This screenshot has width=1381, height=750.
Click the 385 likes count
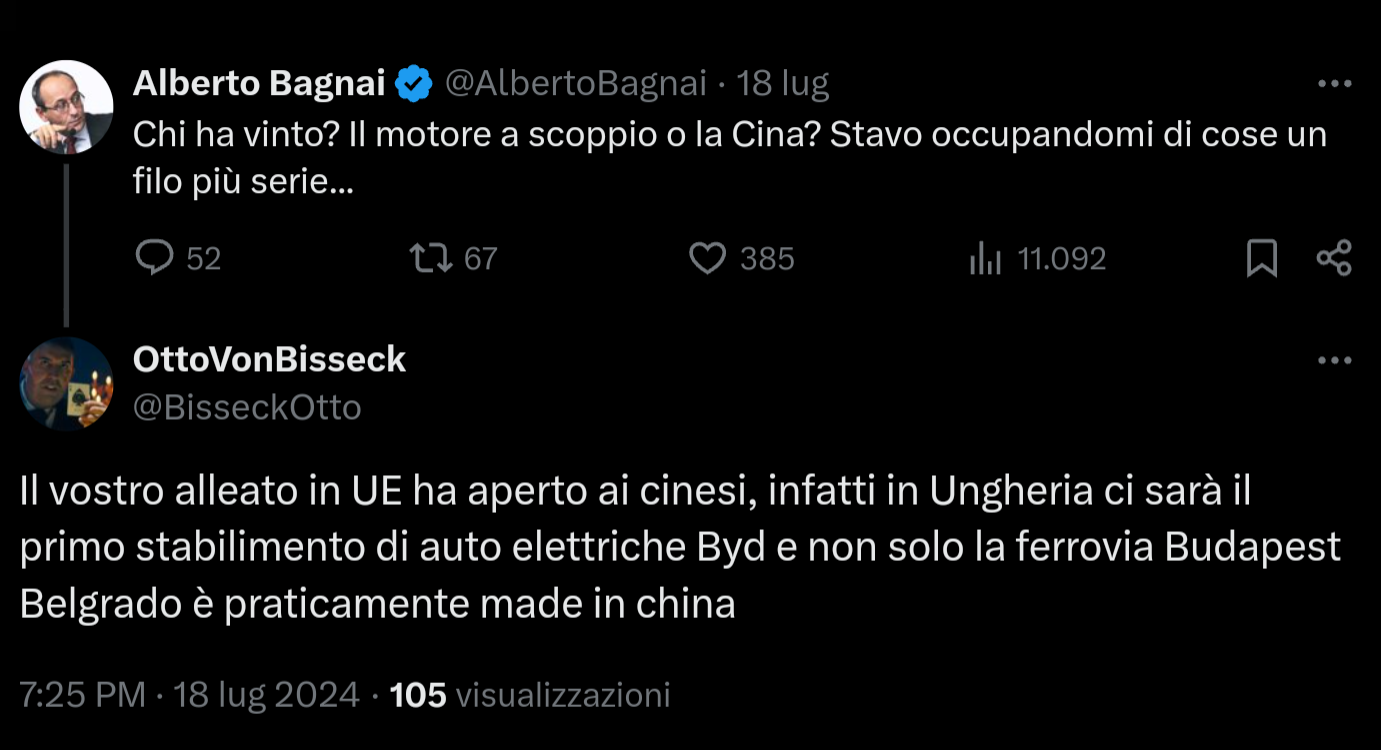[x=767, y=259]
